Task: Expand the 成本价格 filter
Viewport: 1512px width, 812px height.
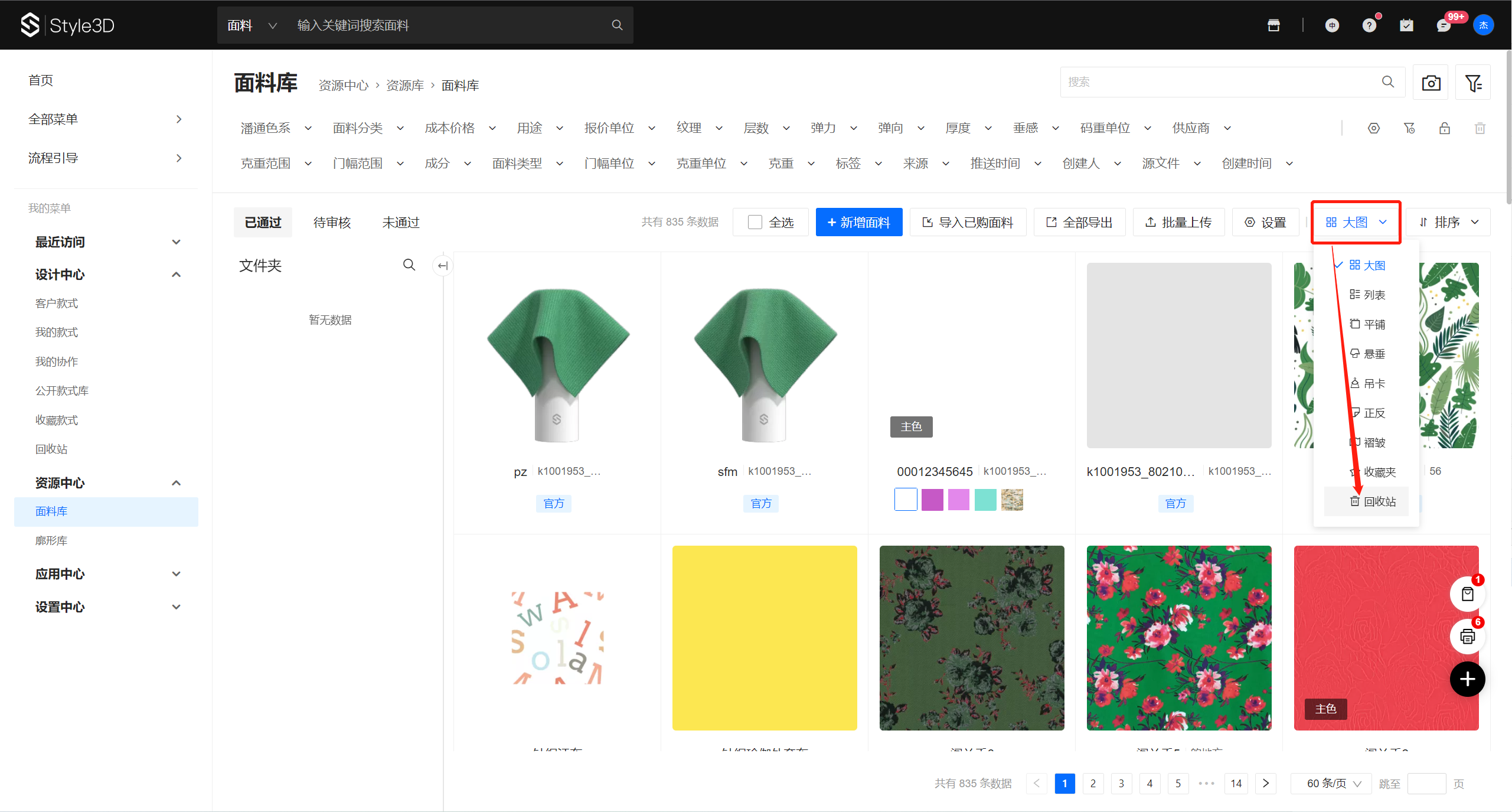Action: [x=461, y=128]
